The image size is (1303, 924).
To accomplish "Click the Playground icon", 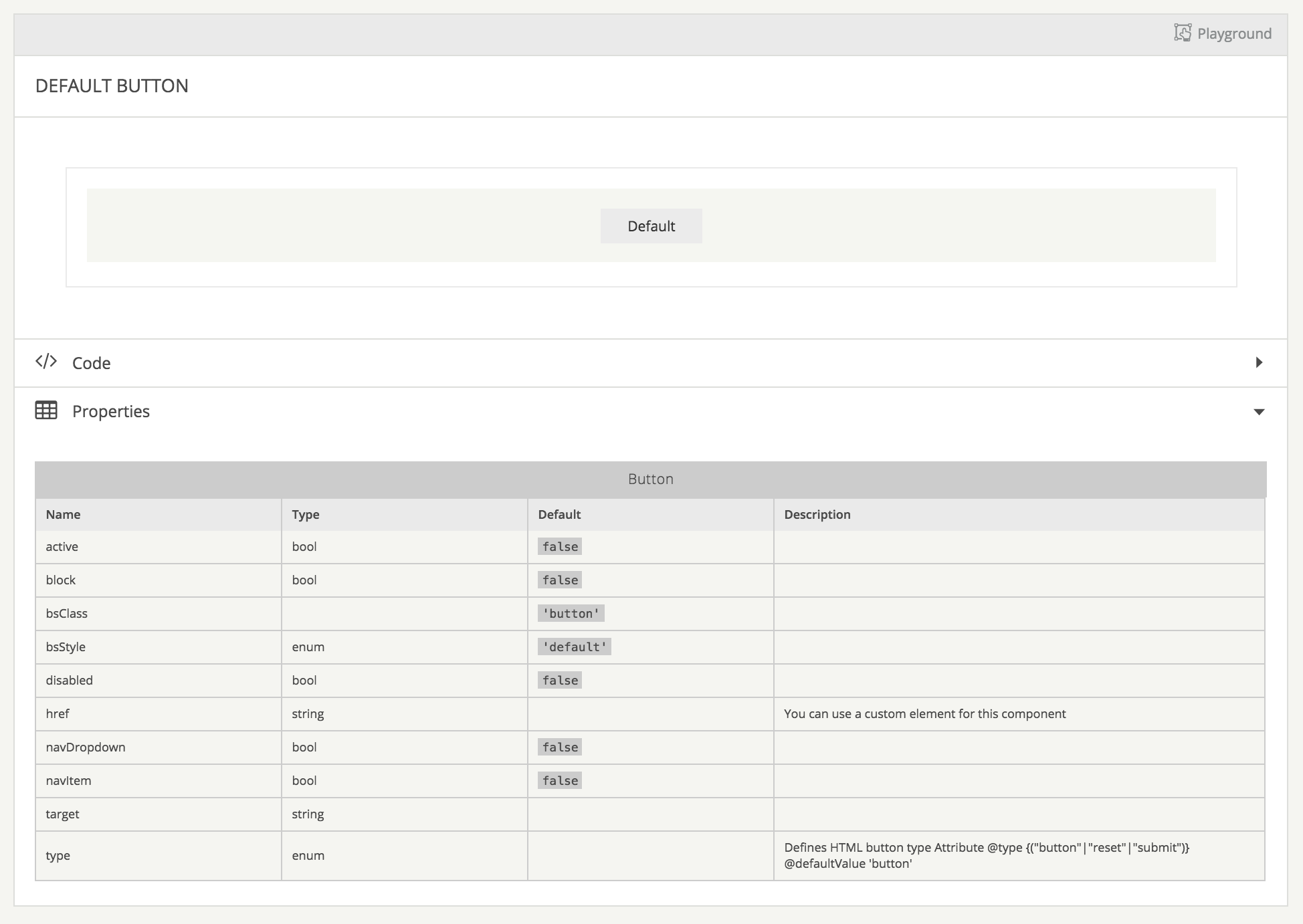I will tap(1183, 33).
